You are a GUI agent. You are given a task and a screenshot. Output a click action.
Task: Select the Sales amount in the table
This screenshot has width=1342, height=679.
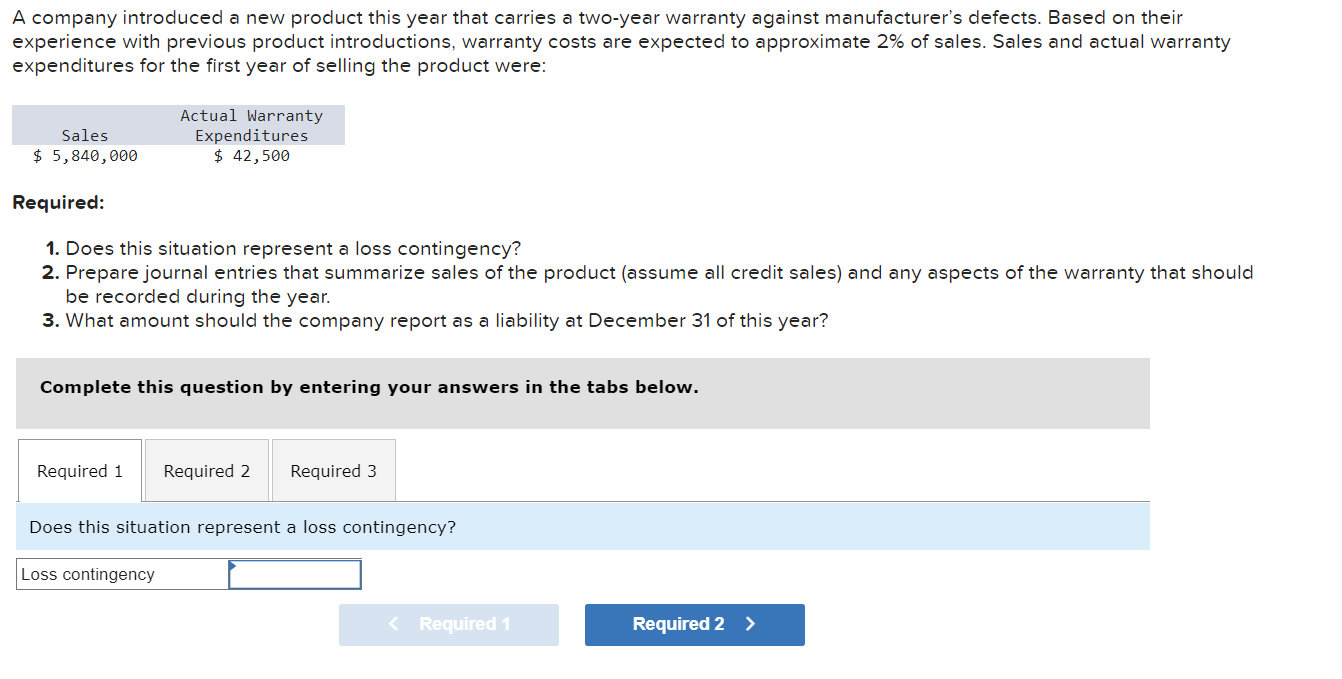85,155
